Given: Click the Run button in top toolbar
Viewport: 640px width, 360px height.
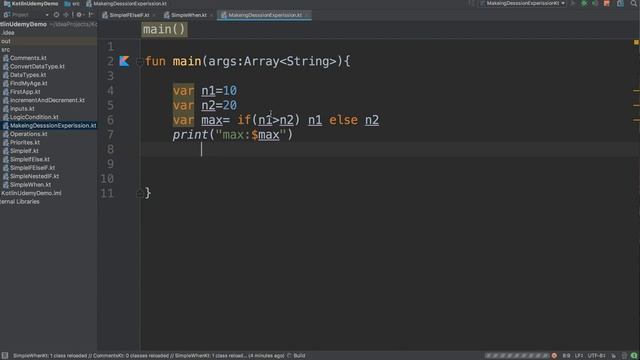Looking at the screenshot, I should coord(573,3).
